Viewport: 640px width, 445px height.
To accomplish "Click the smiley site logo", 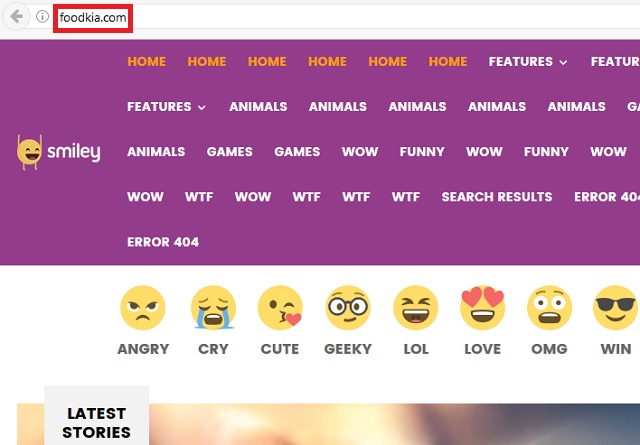I will click(59, 152).
